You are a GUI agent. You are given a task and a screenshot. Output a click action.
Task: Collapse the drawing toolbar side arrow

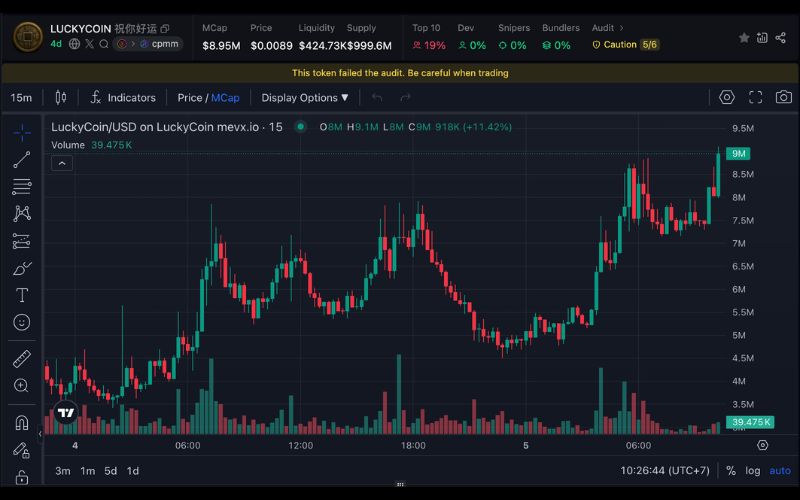pyautogui.click(x=40, y=434)
